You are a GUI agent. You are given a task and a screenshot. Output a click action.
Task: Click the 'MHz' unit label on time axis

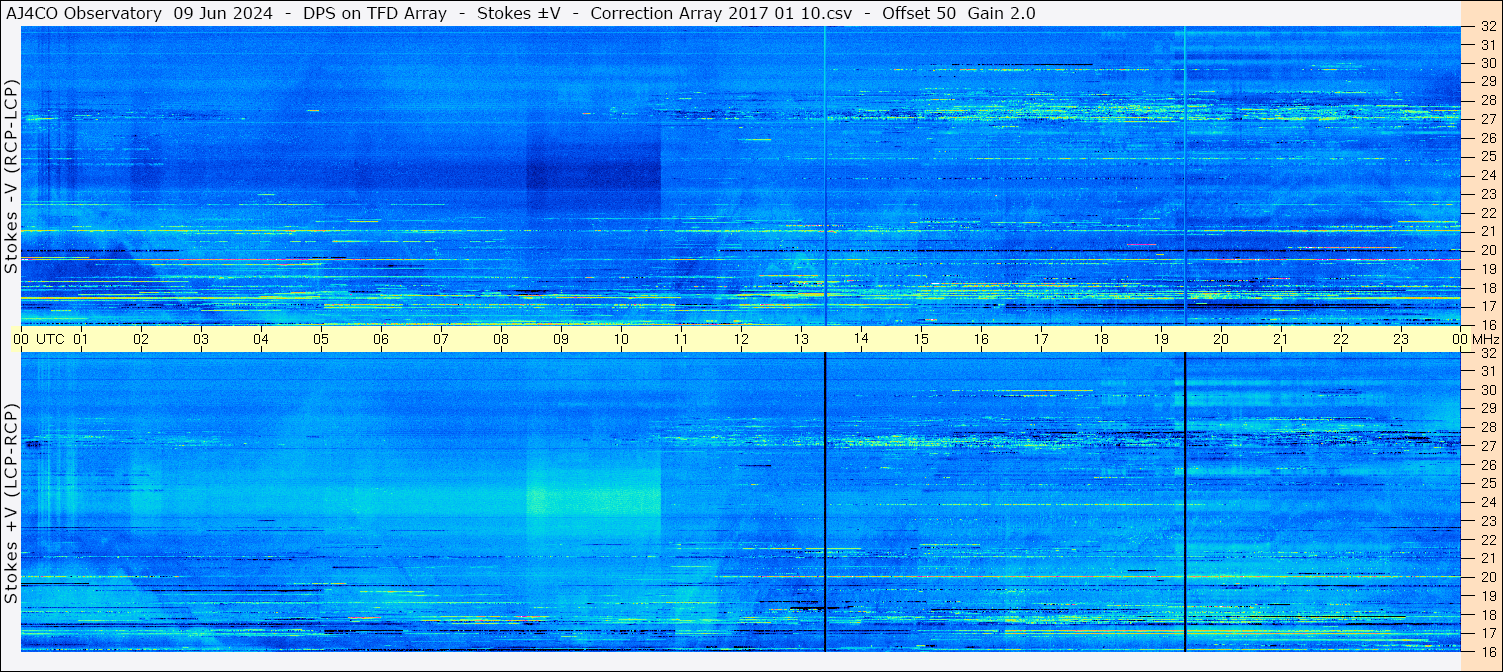pos(1484,339)
